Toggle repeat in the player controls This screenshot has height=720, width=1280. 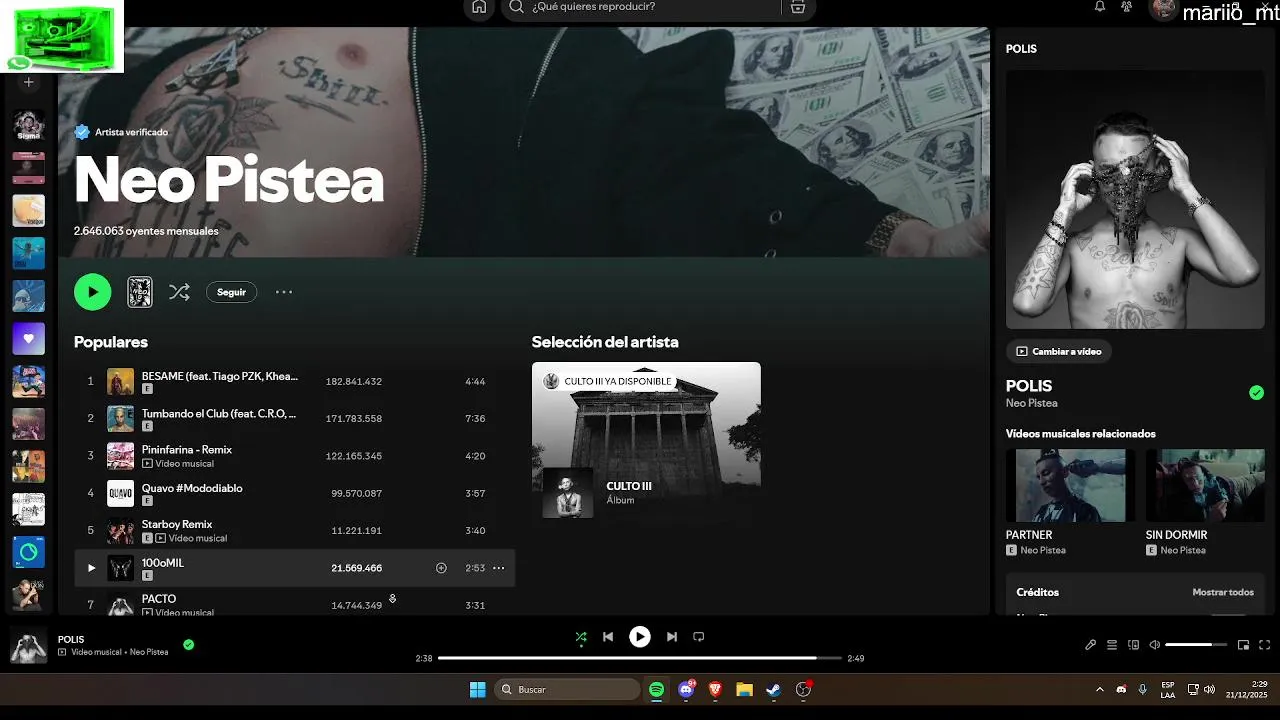(x=699, y=637)
